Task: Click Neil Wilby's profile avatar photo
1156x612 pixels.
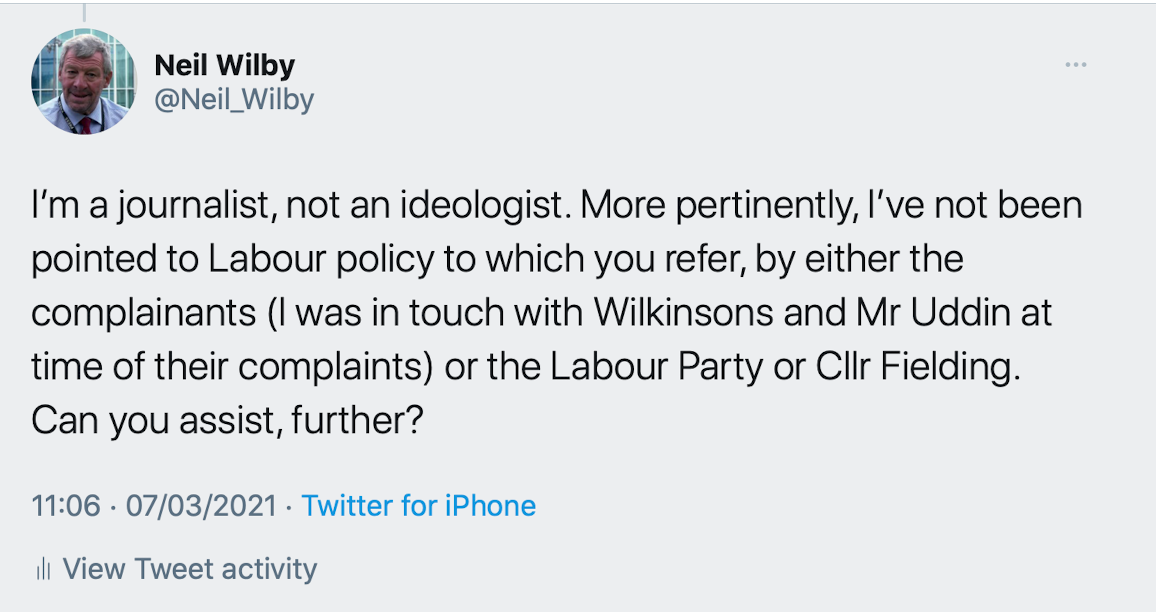Action: pos(84,81)
